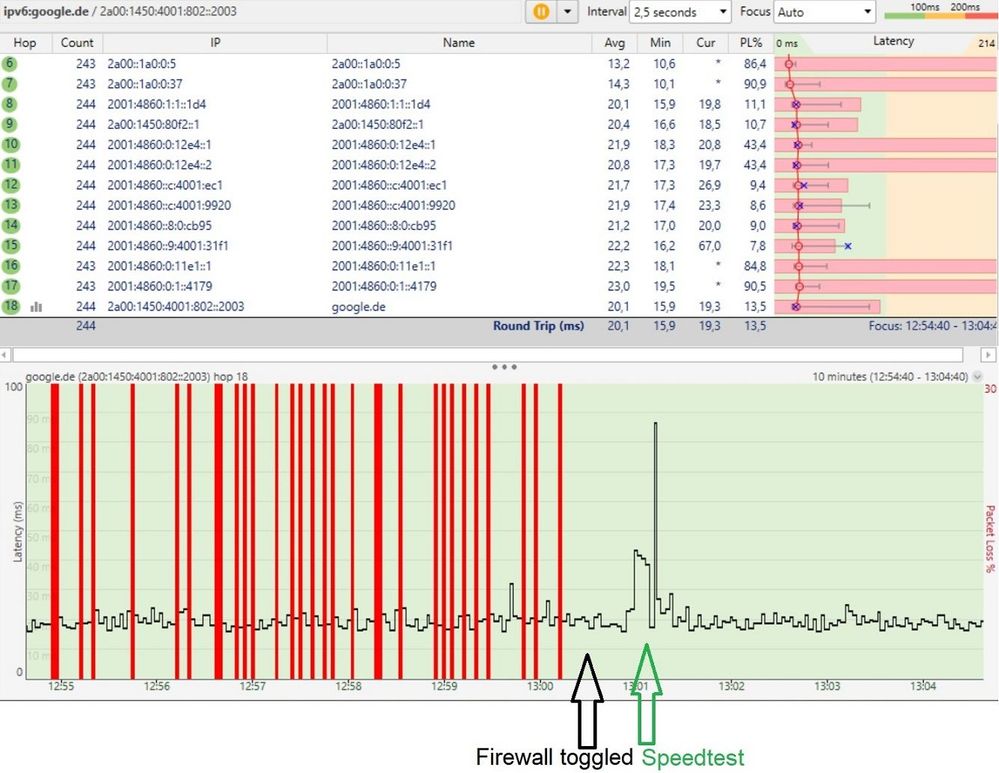This screenshot has width=999, height=773.
Task: Open the Focus Auto dropdown
Action: tap(824, 11)
